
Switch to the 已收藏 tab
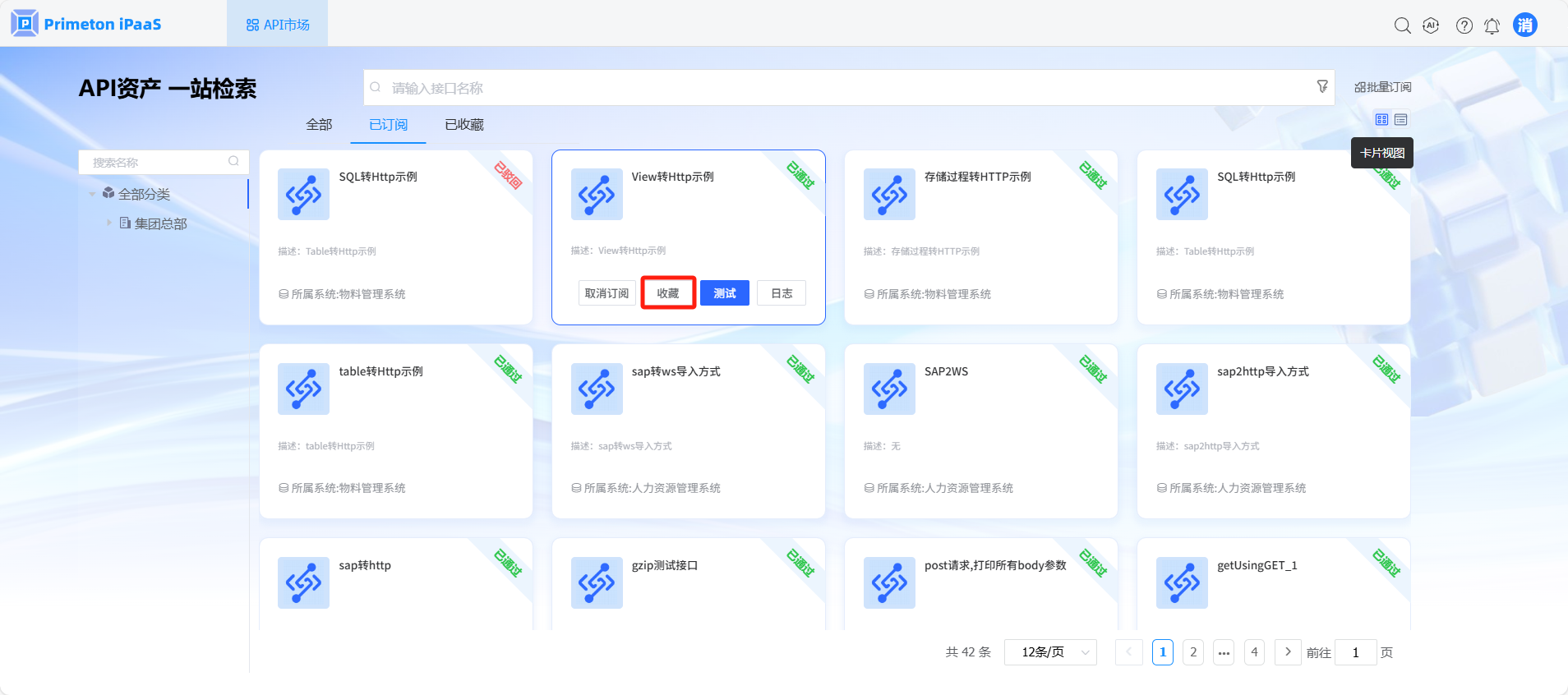point(464,125)
